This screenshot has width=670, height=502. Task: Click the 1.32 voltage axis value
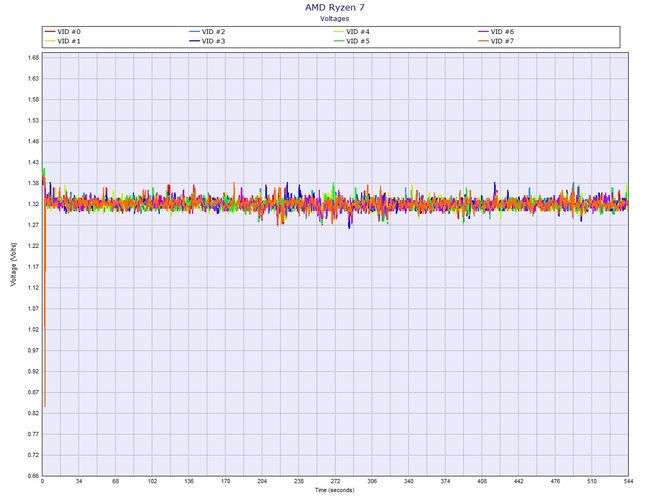pyautogui.click(x=34, y=204)
